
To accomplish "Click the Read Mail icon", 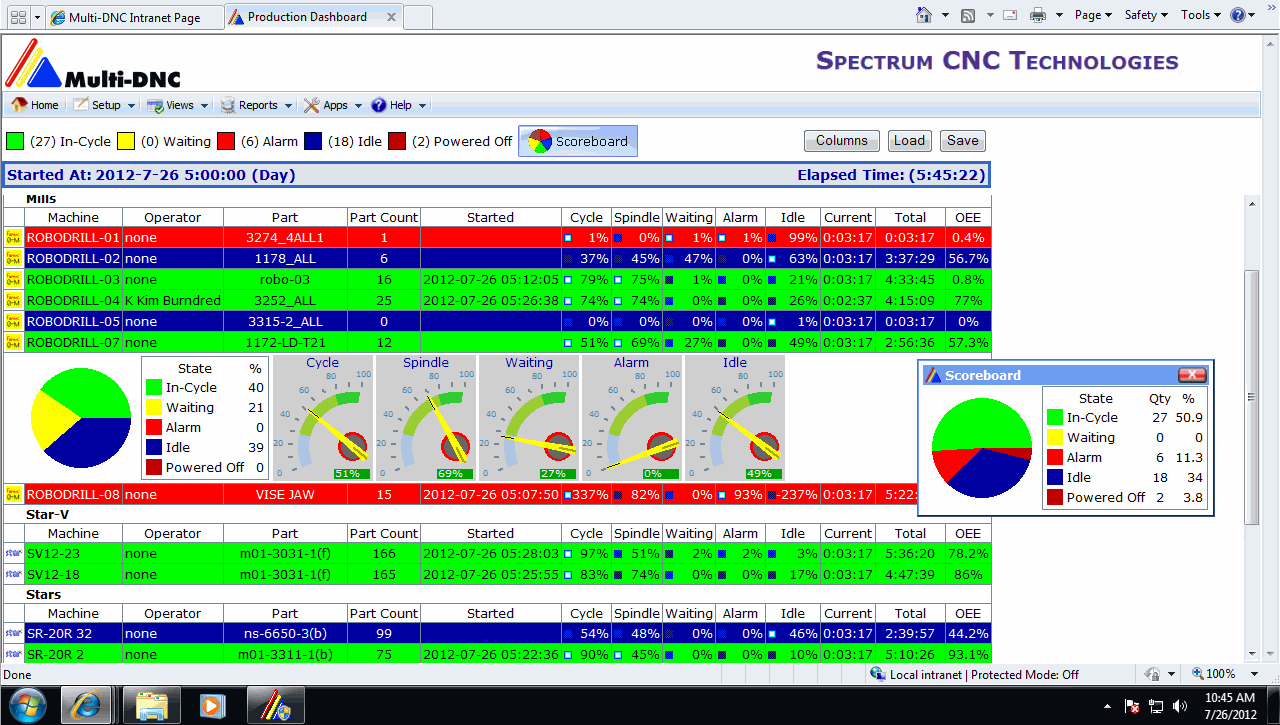I will click(x=1010, y=15).
